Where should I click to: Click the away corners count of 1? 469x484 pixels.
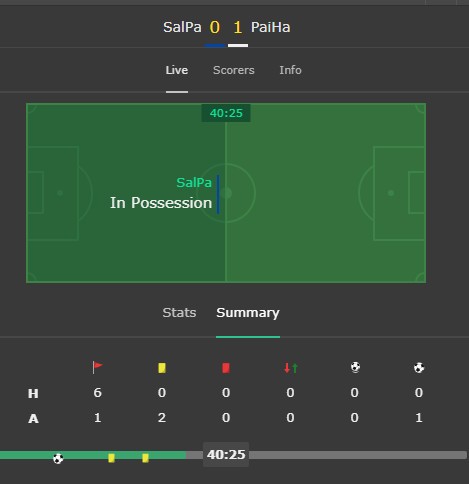(x=97, y=418)
